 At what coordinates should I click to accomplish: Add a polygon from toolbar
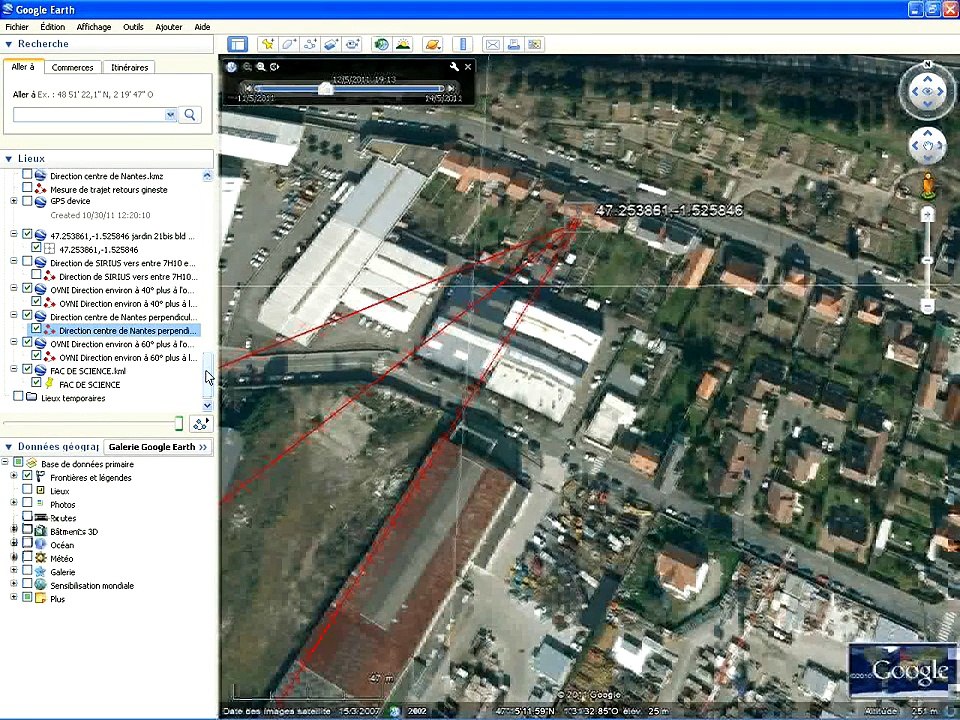[288, 45]
